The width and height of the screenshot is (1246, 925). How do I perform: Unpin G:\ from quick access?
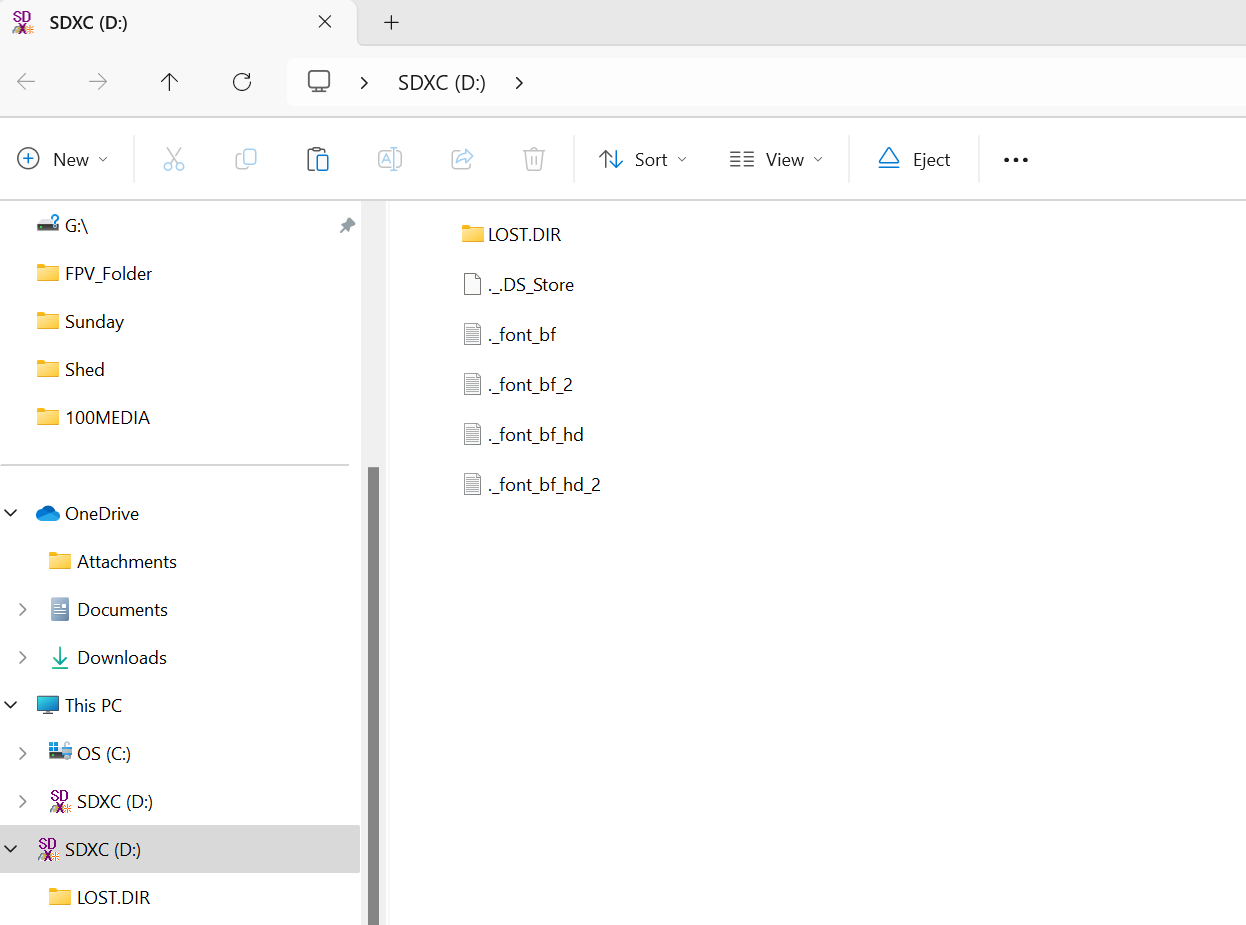coord(347,226)
